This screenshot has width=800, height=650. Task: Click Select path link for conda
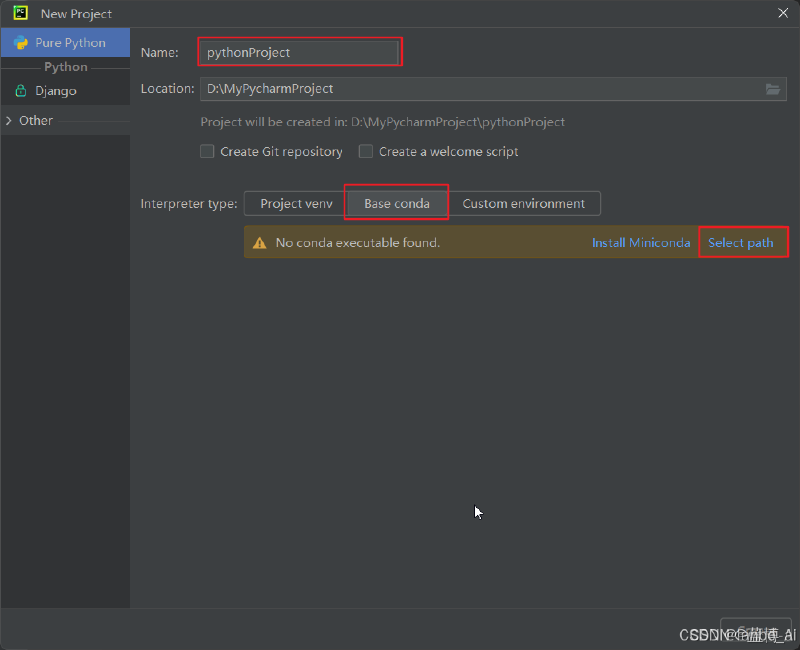click(740, 243)
